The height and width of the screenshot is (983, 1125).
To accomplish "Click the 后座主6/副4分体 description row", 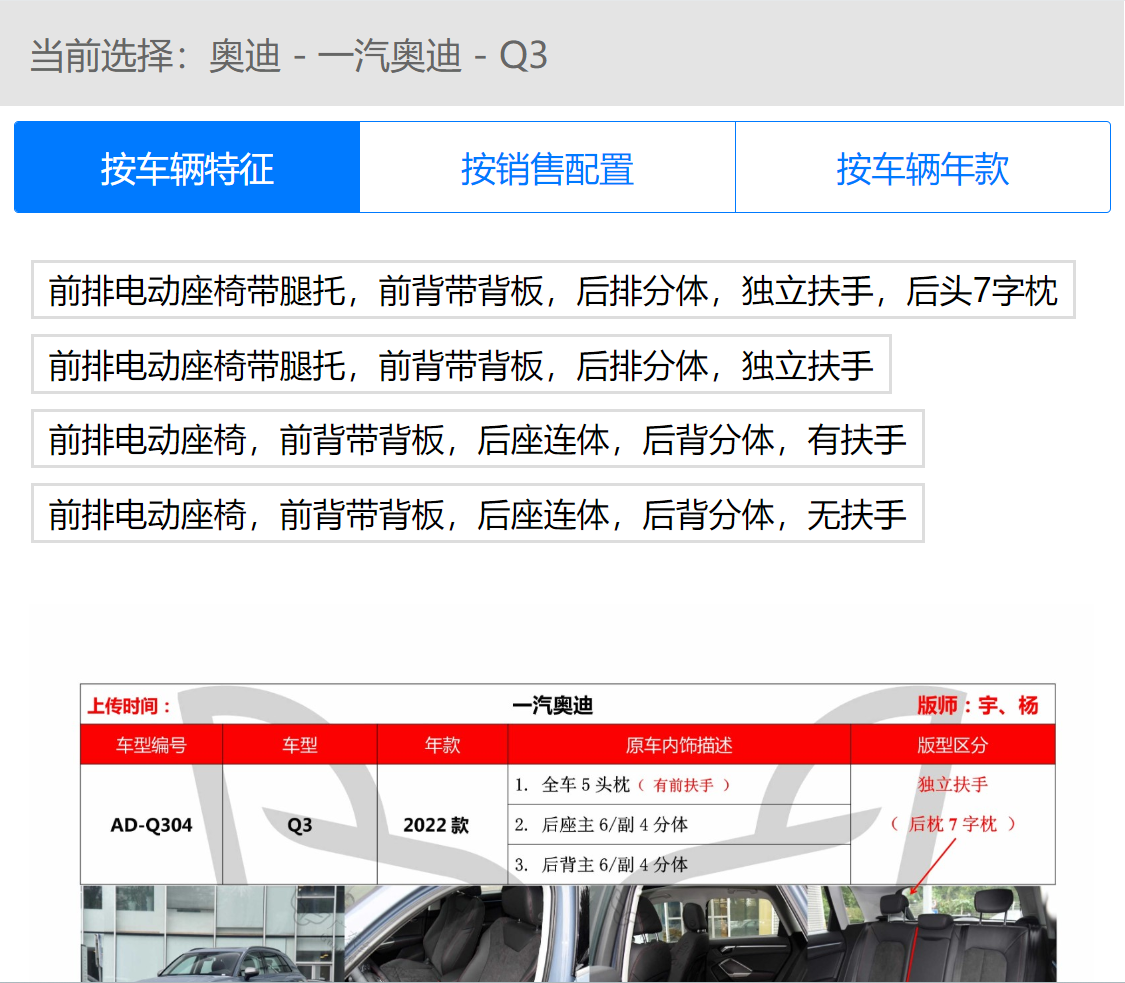I will [679, 824].
